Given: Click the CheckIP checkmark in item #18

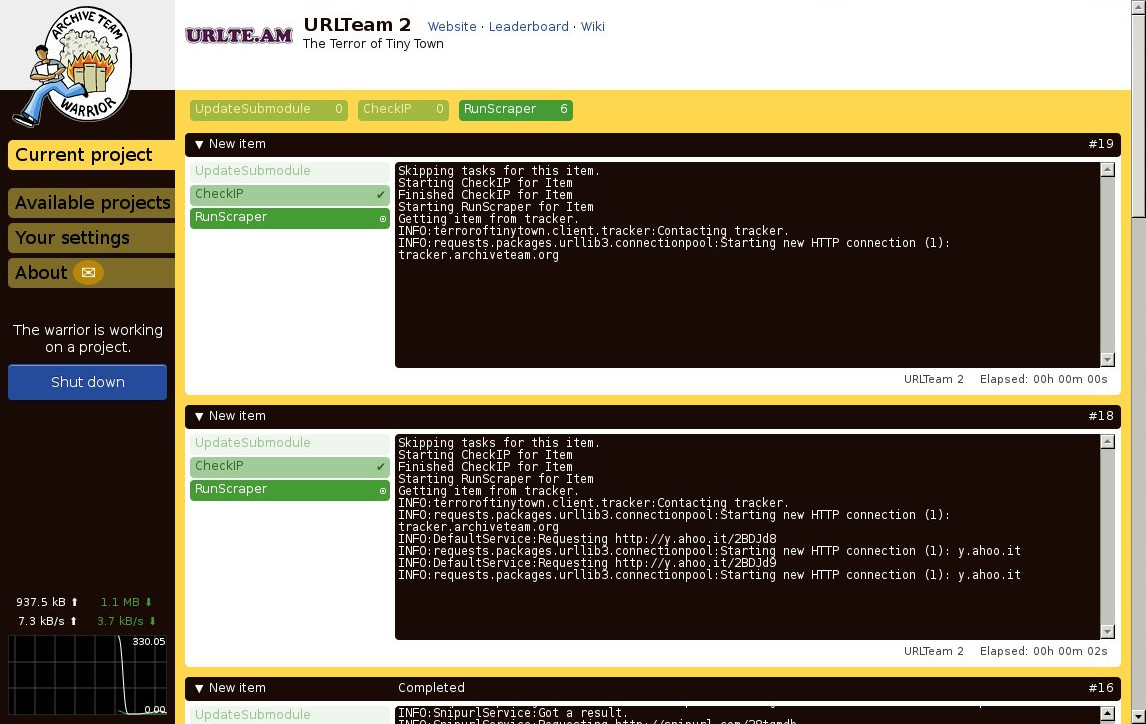Looking at the screenshot, I should [381, 467].
